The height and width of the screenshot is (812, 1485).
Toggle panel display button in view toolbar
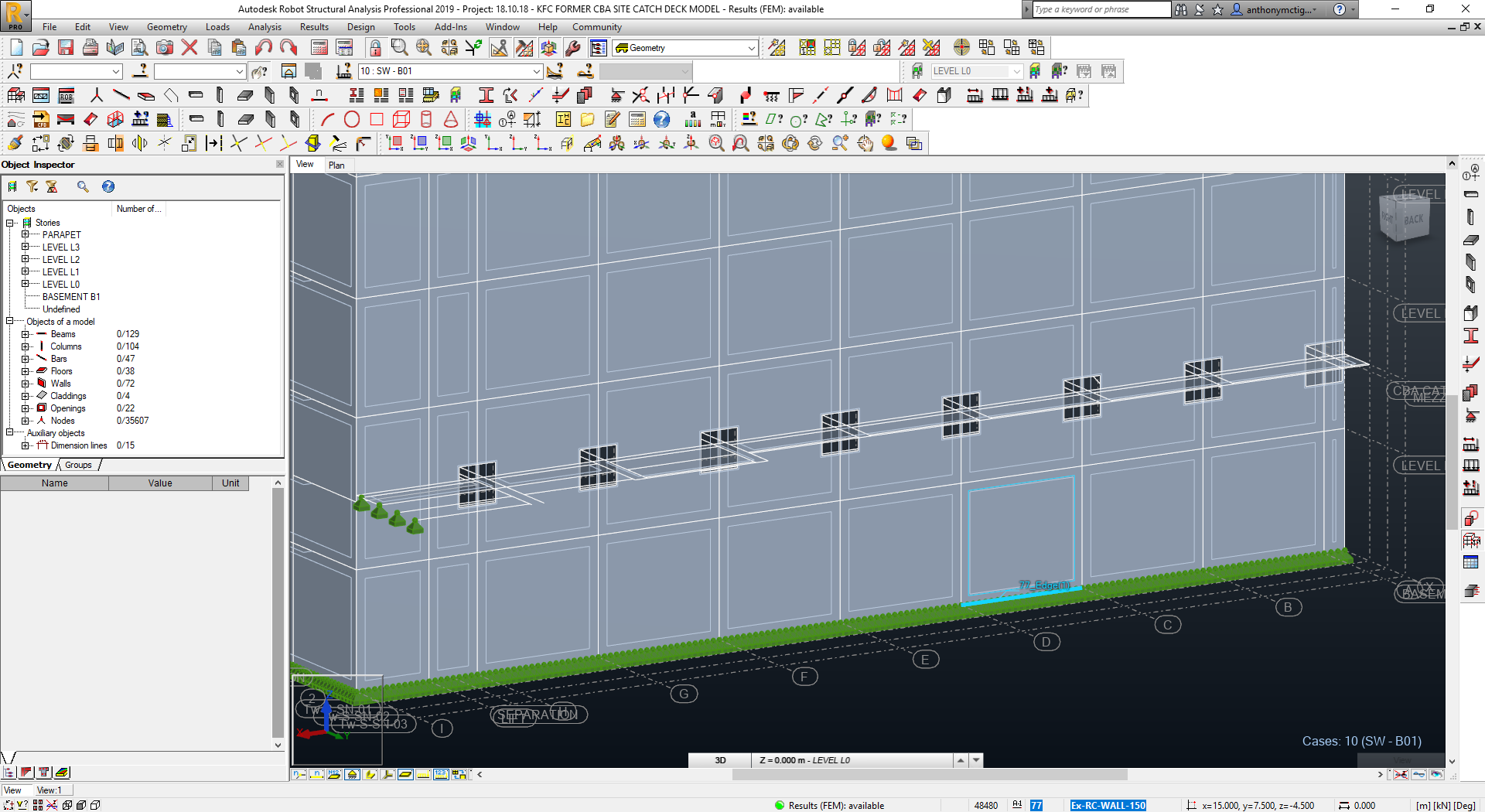[405, 774]
